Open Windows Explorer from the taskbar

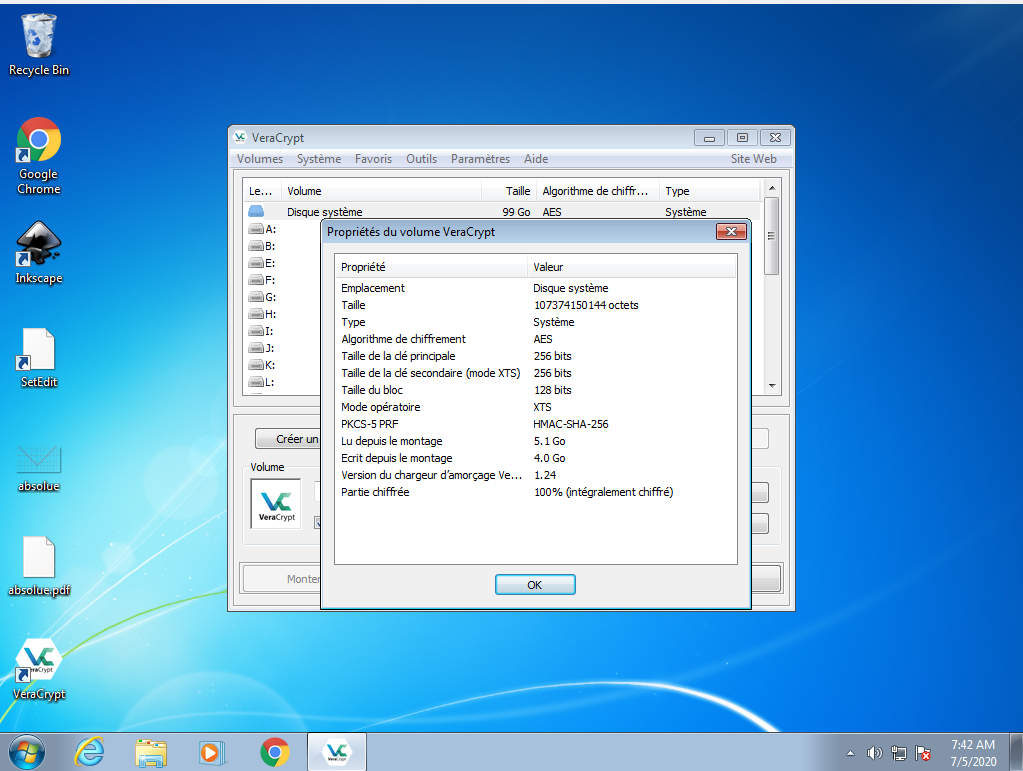[x=151, y=751]
